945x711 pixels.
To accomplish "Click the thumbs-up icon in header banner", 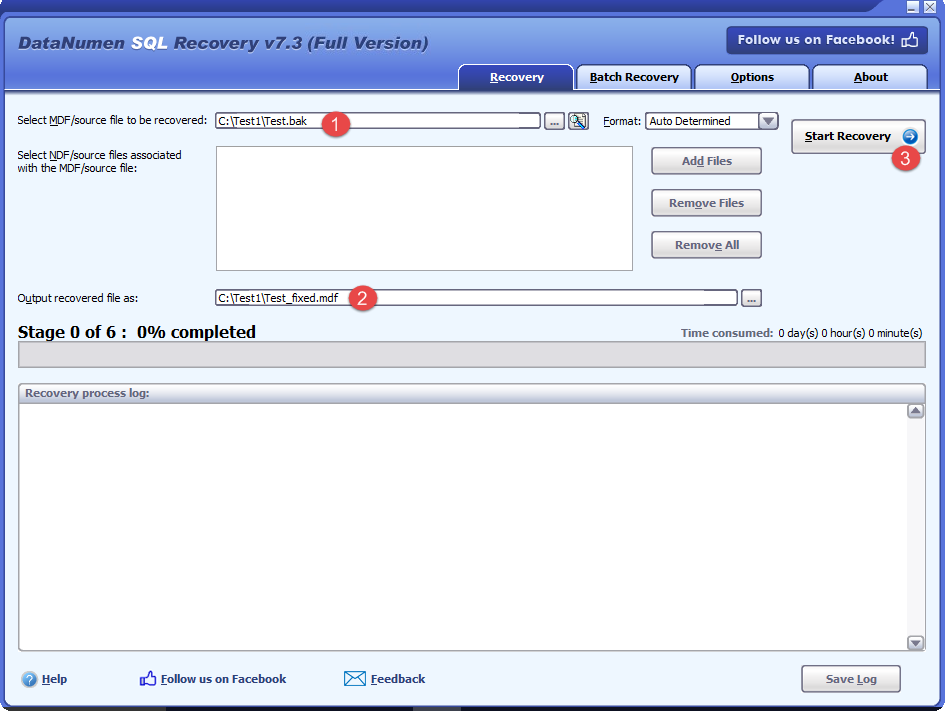I will pyautogui.click(x=909, y=40).
